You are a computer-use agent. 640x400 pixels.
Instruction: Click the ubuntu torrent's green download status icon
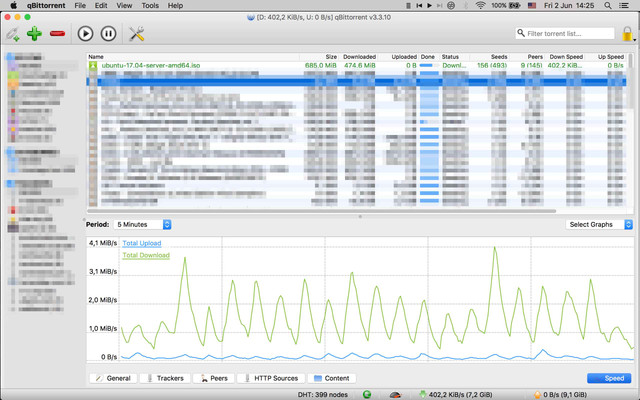(93, 65)
